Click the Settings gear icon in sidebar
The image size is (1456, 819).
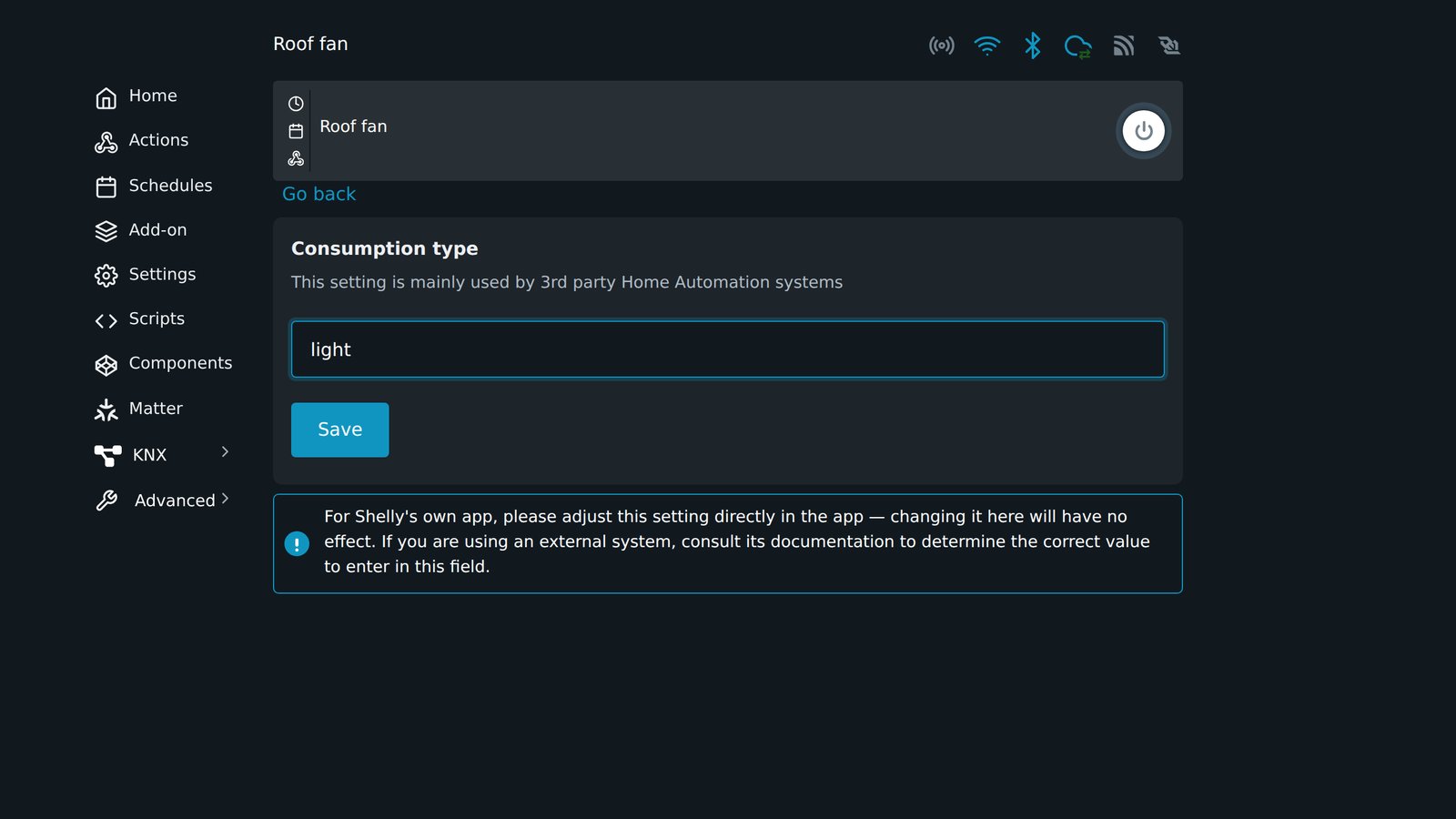pyautogui.click(x=106, y=276)
